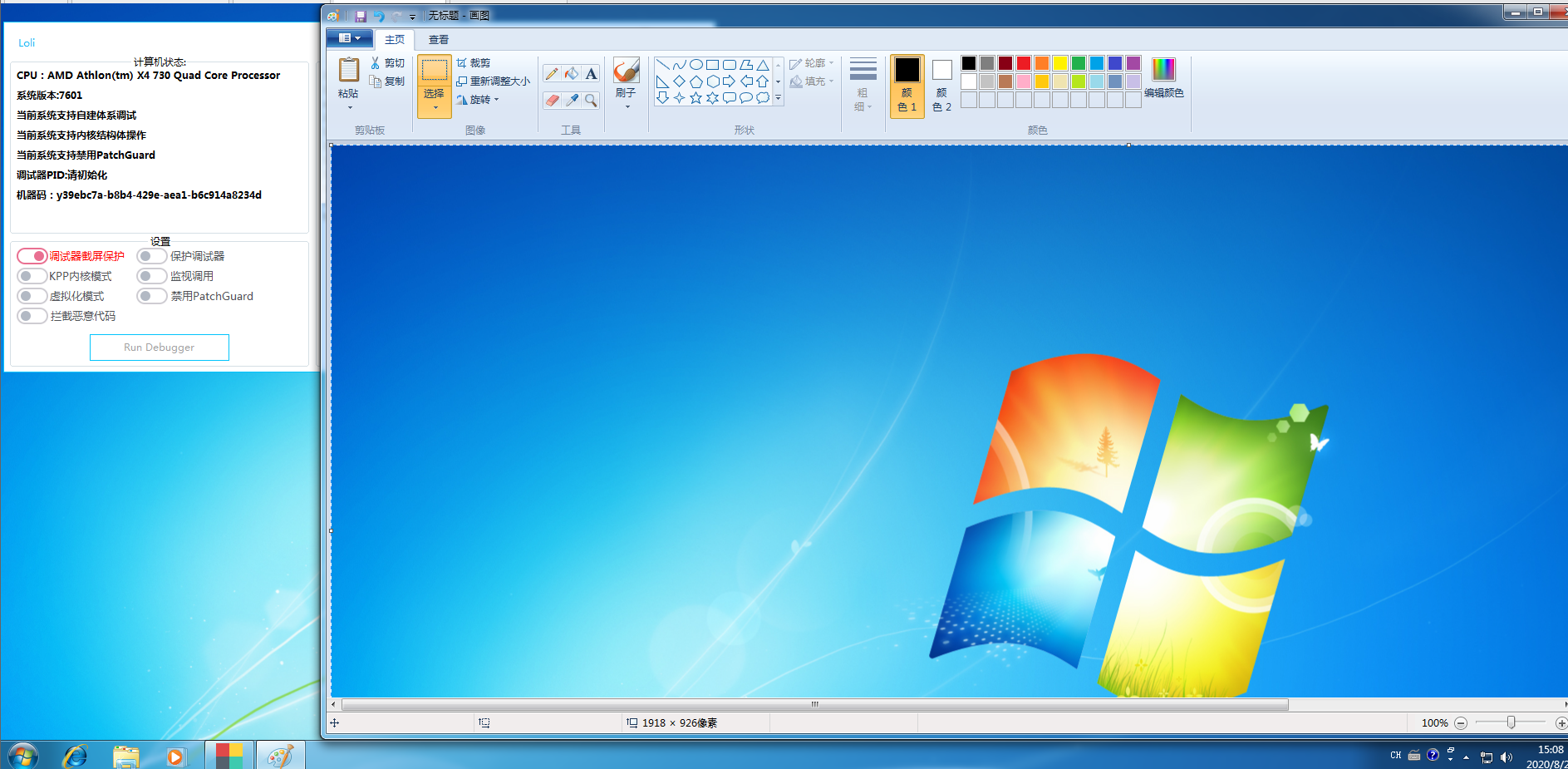Click the Paste clipboard icon

click(349, 70)
